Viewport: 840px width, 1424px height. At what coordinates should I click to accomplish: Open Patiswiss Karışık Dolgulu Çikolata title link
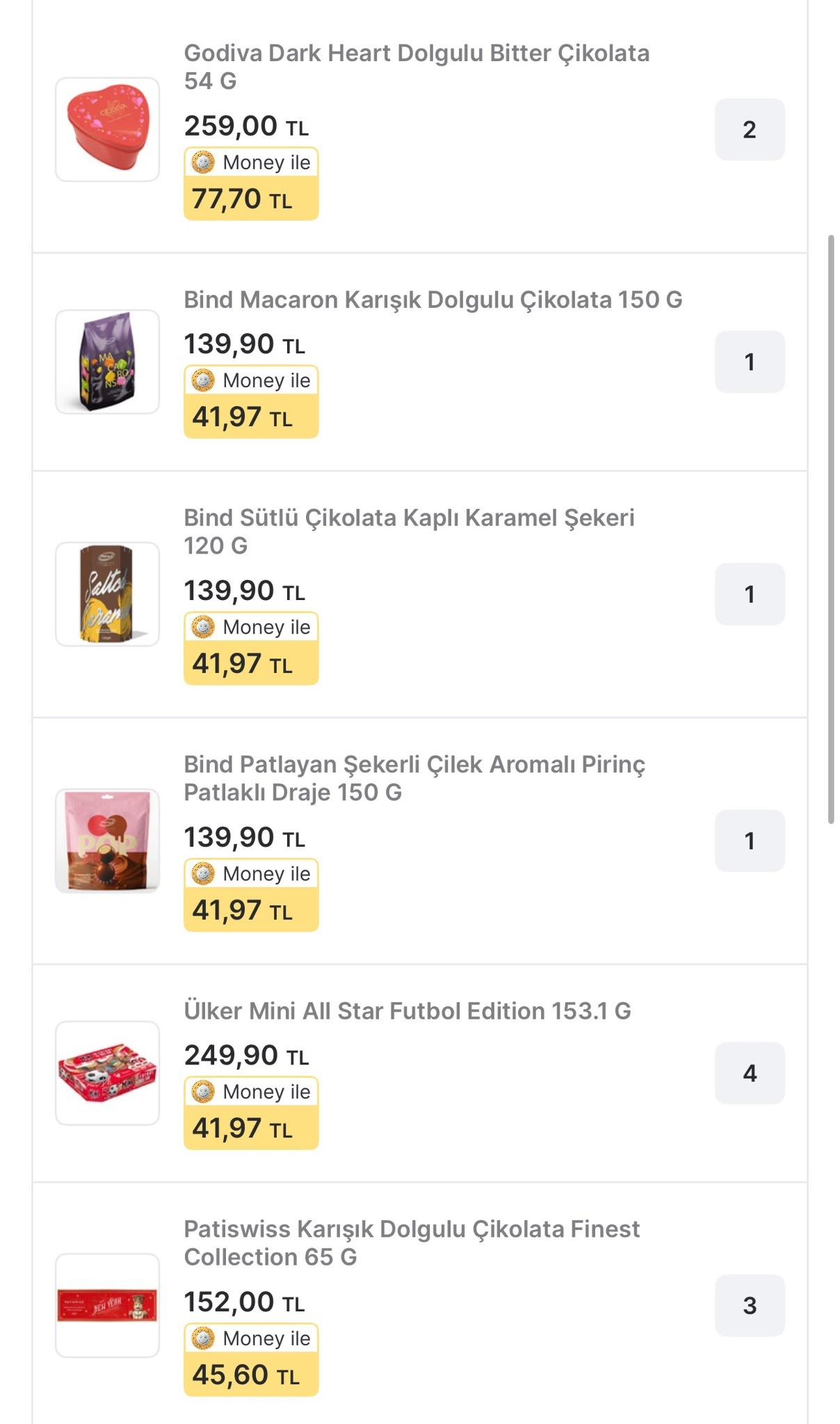pyautogui.click(x=412, y=1243)
